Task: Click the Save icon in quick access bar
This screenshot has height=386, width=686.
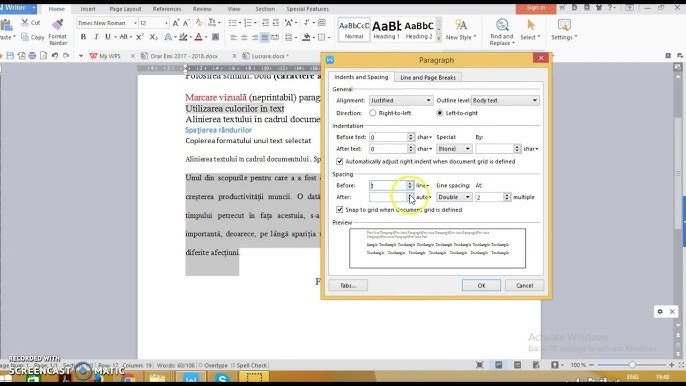Action: pyautogui.click(x=10, y=56)
